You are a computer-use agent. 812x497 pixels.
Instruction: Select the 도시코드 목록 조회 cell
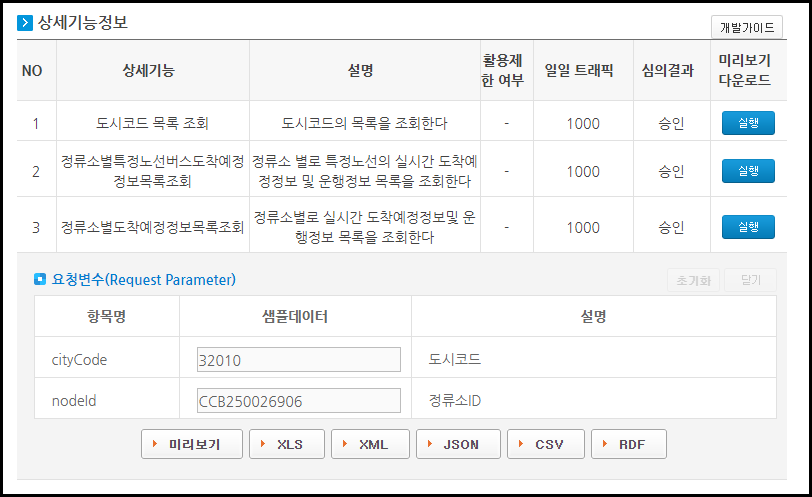point(152,123)
